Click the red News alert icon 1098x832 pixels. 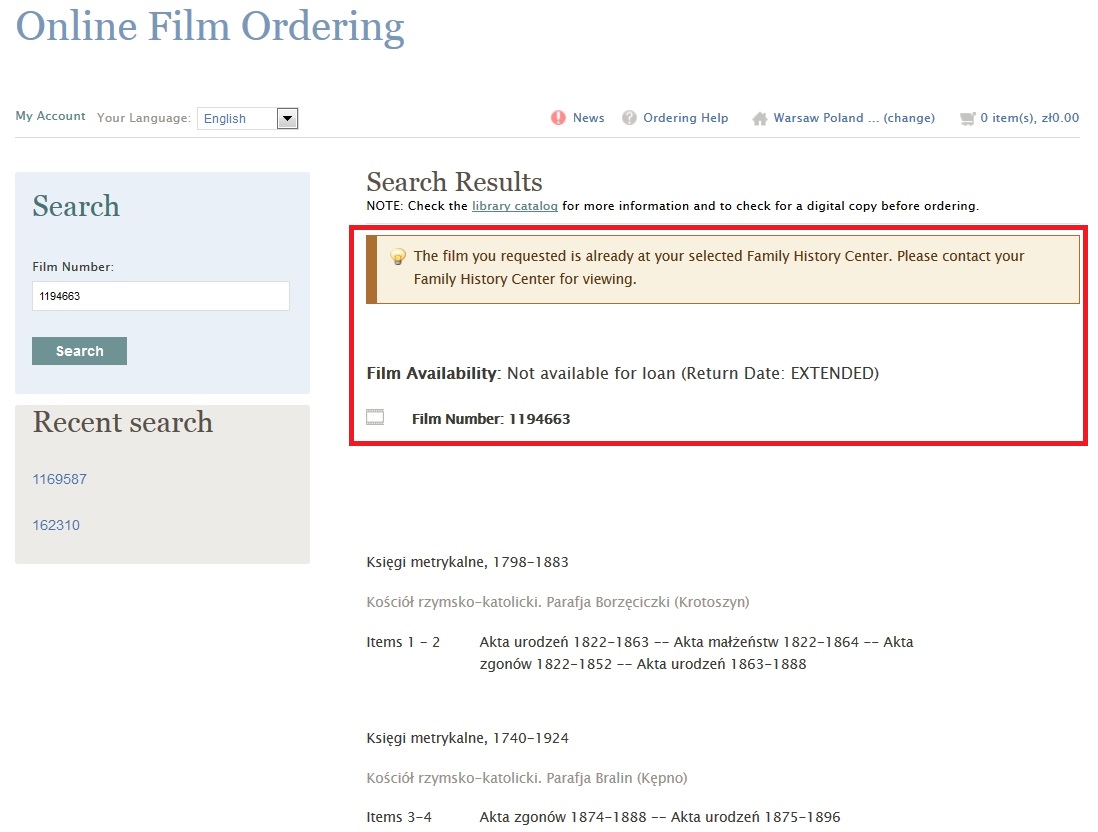(x=558, y=118)
